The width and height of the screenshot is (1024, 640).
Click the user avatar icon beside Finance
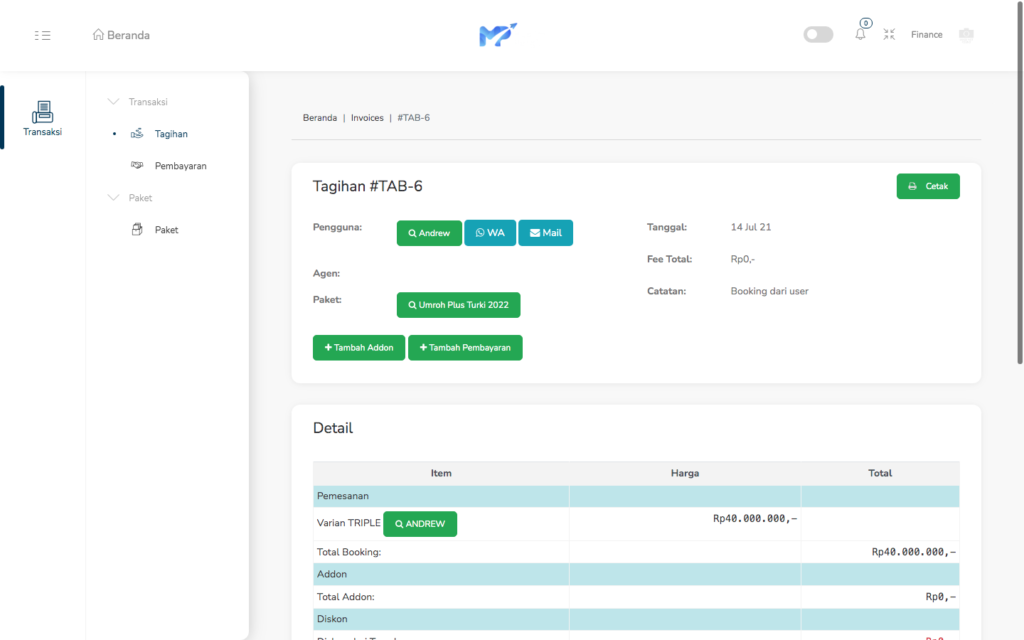[x=965, y=34]
